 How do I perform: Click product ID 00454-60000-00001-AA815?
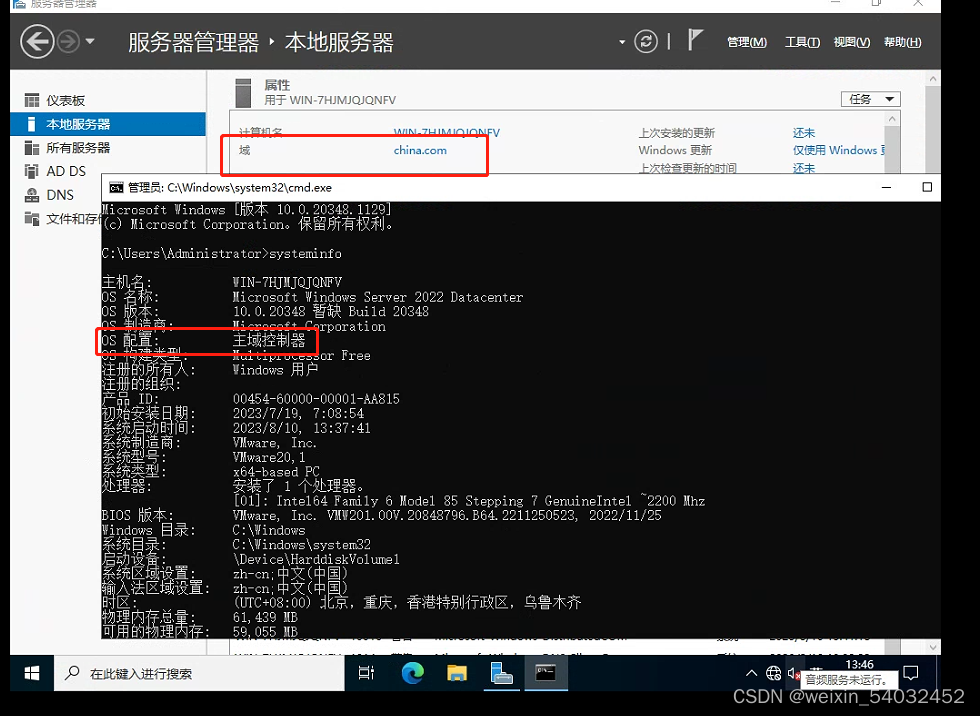(x=316, y=399)
